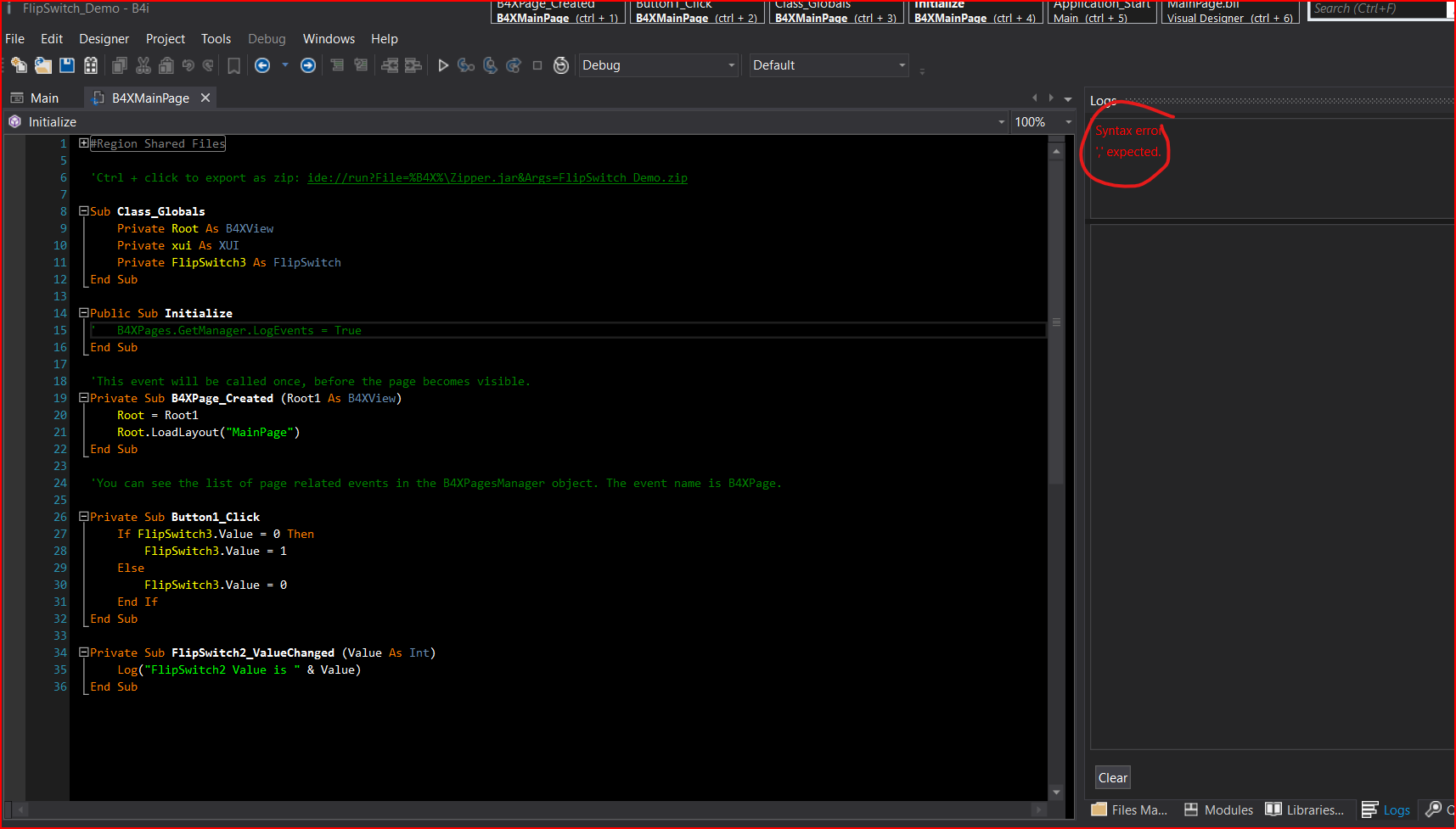Image resolution: width=1456 pixels, height=829 pixels.
Task: Click the Navigate Backward arrow icon
Action: tap(262, 65)
